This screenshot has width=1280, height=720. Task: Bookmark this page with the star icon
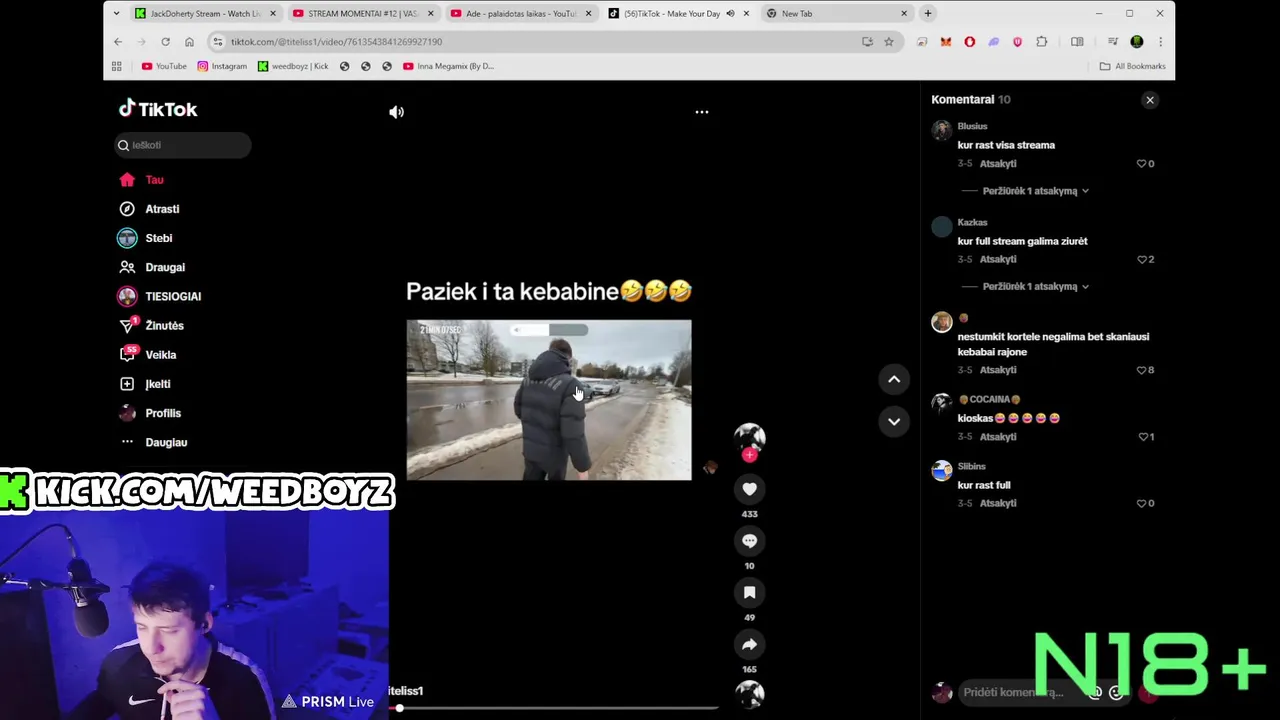[x=888, y=42]
